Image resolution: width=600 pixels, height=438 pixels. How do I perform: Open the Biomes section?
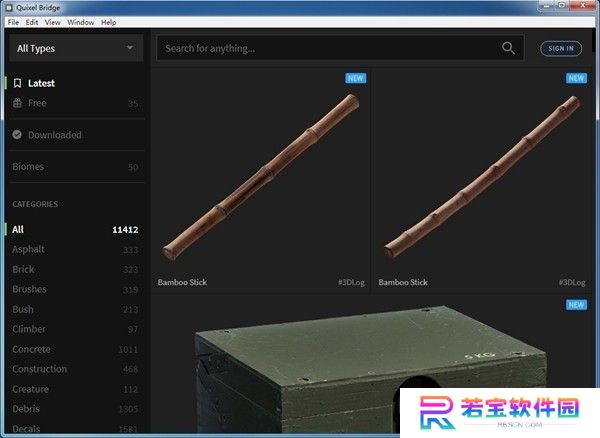coord(75,167)
